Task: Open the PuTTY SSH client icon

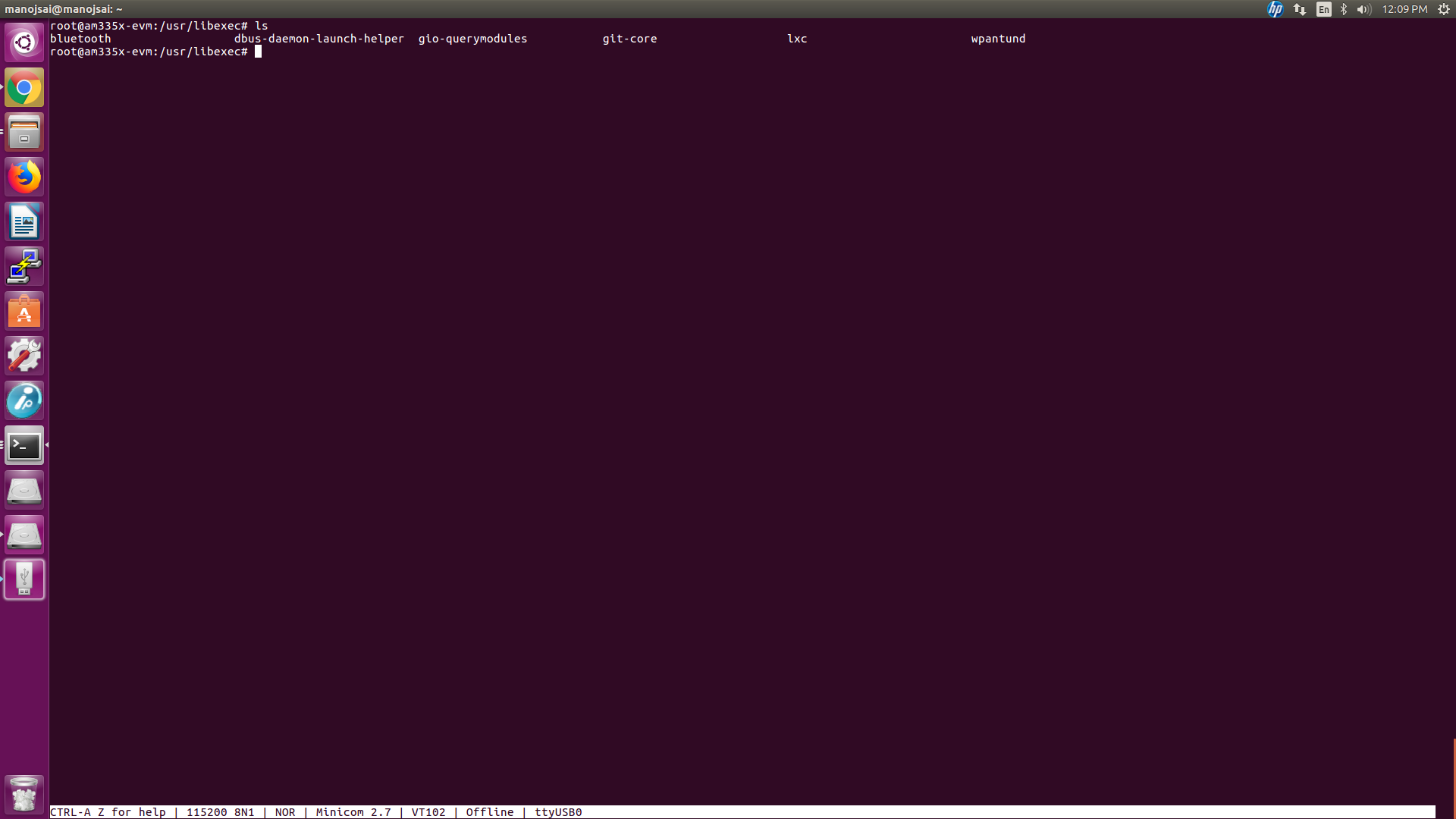Action: 24,266
